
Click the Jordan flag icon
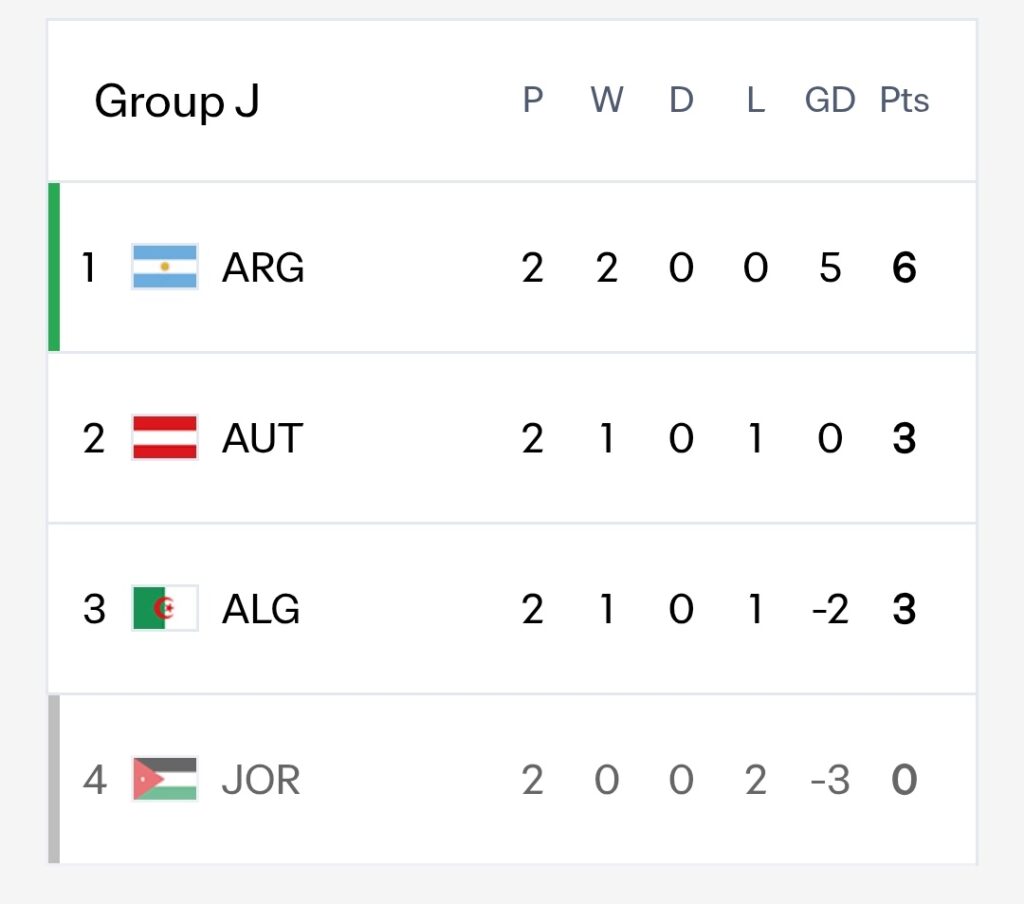tap(165, 779)
